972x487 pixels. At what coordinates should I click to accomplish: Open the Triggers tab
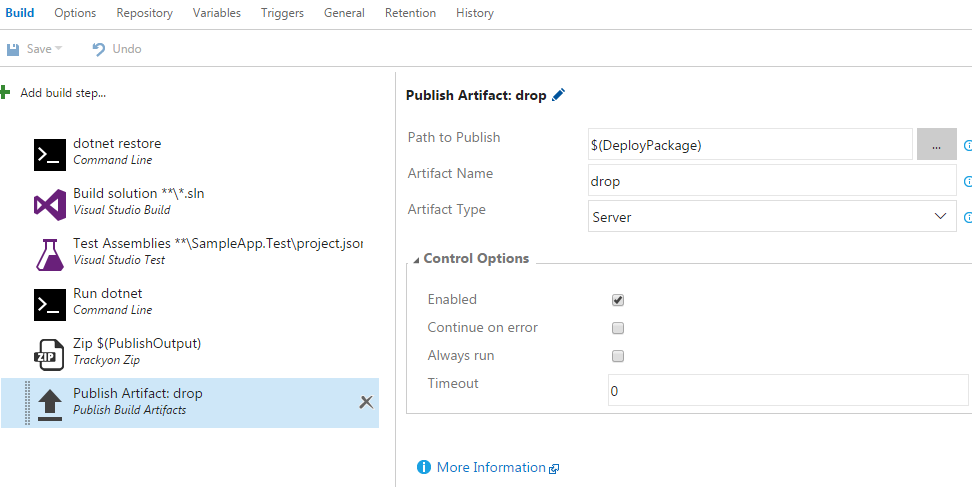coord(282,13)
